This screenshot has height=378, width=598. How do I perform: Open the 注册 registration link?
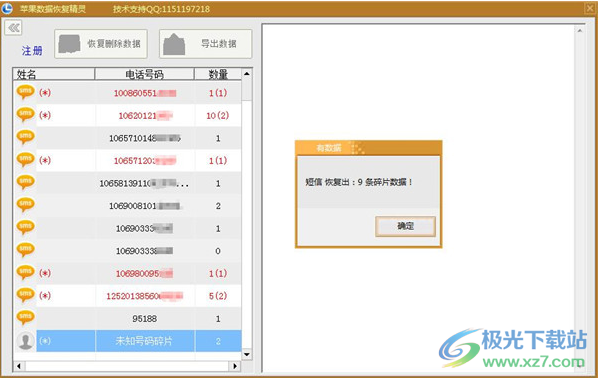[x=32, y=50]
